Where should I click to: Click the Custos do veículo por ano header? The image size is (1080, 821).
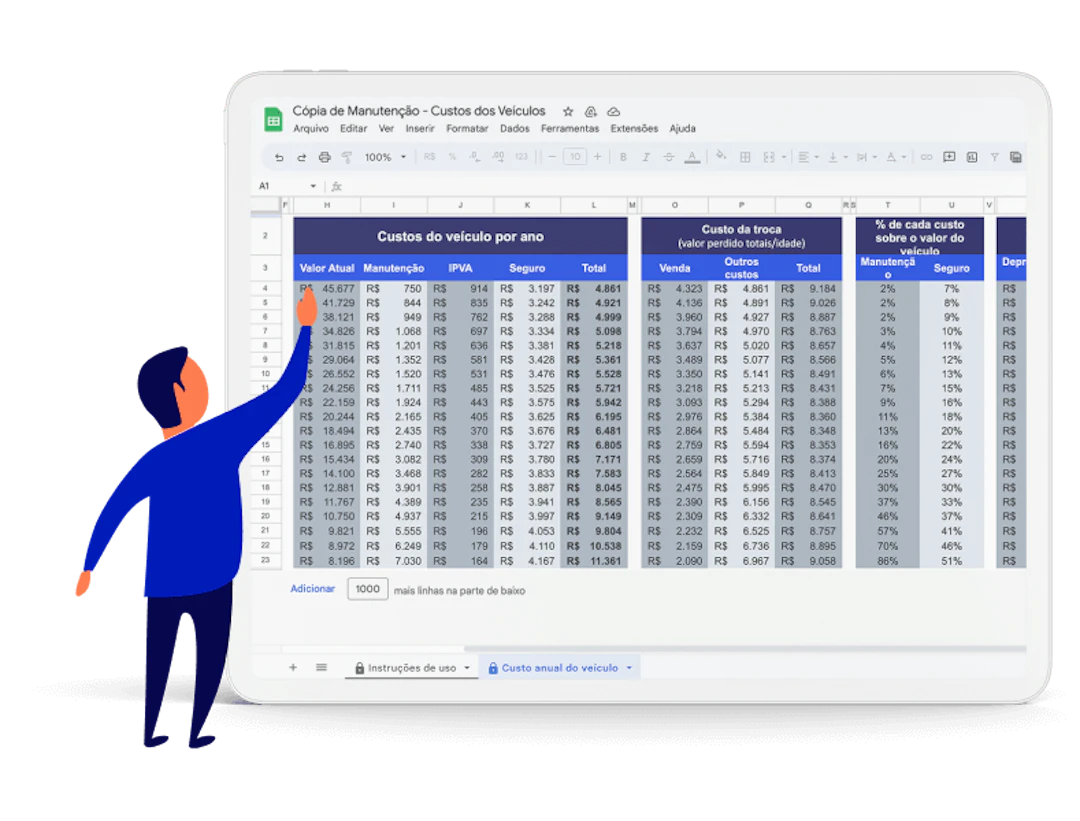460,236
